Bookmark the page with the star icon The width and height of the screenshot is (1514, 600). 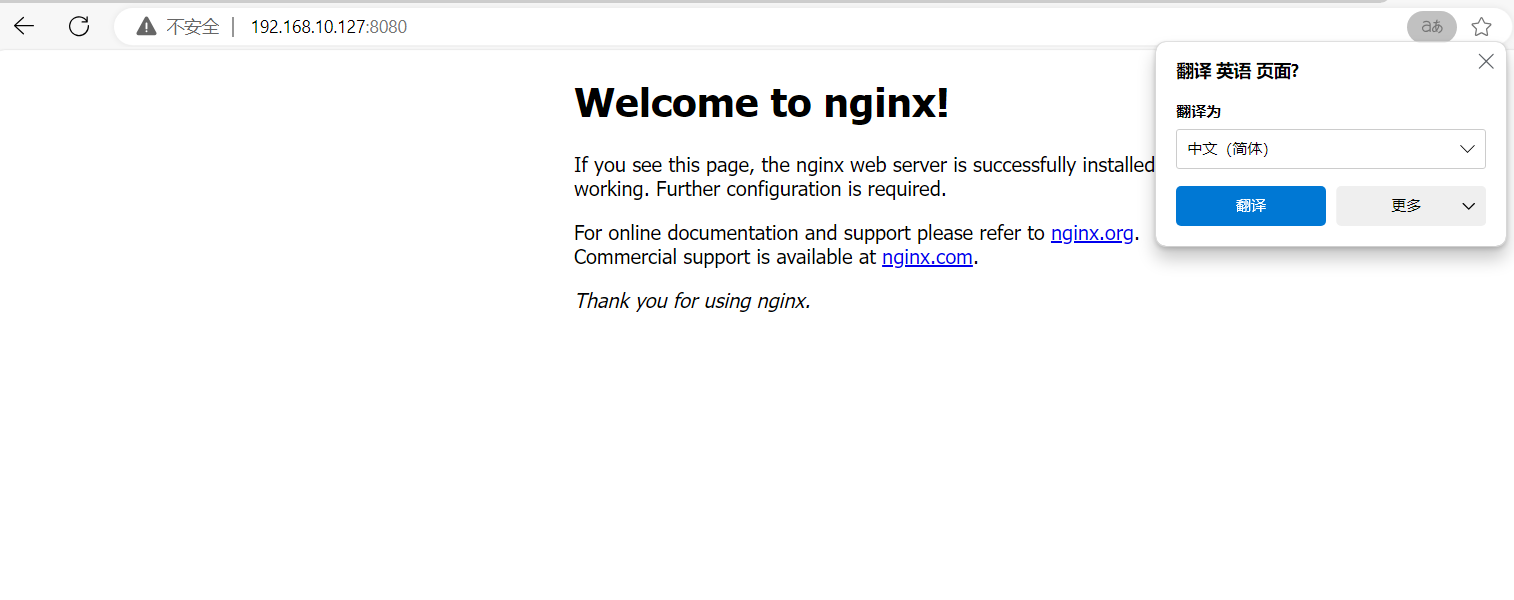[x=1481, y=27]
